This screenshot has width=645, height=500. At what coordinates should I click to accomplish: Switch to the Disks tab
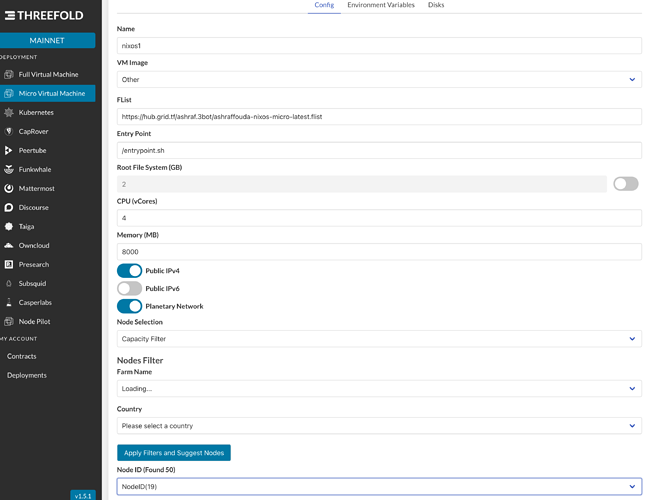click(x=436, y=5)
